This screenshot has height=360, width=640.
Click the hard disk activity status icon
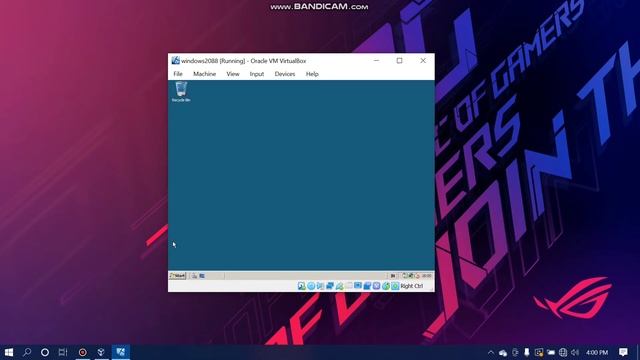[x=302, y=286]
